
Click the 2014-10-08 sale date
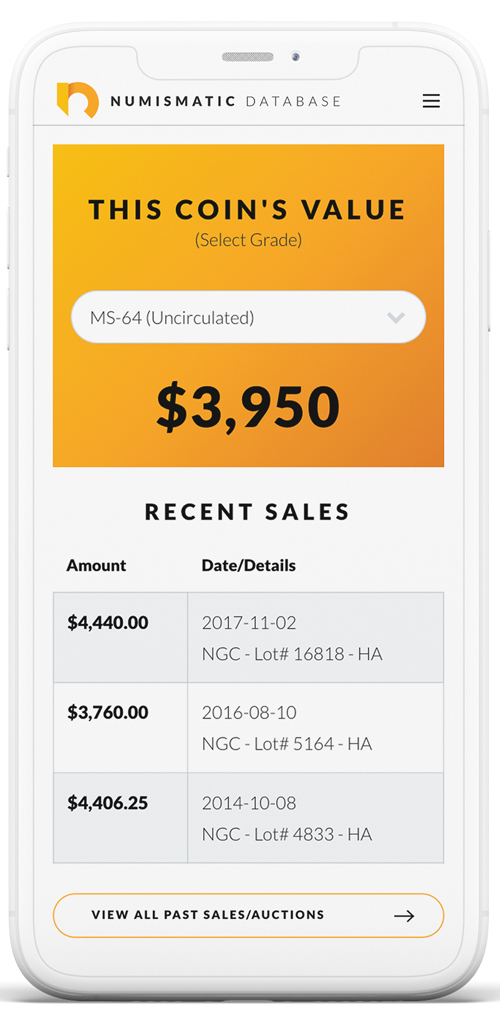[x=249, y=803]
